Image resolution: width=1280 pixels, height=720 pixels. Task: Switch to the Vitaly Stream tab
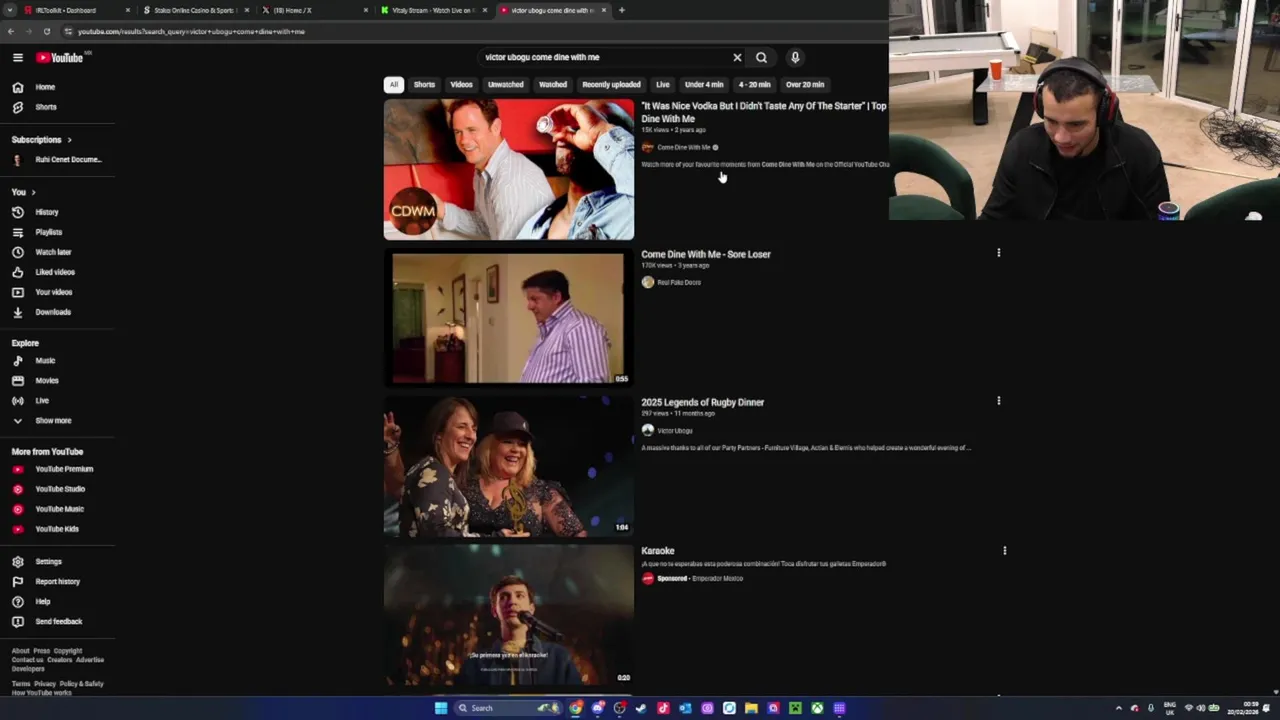(x=433, y=10)
